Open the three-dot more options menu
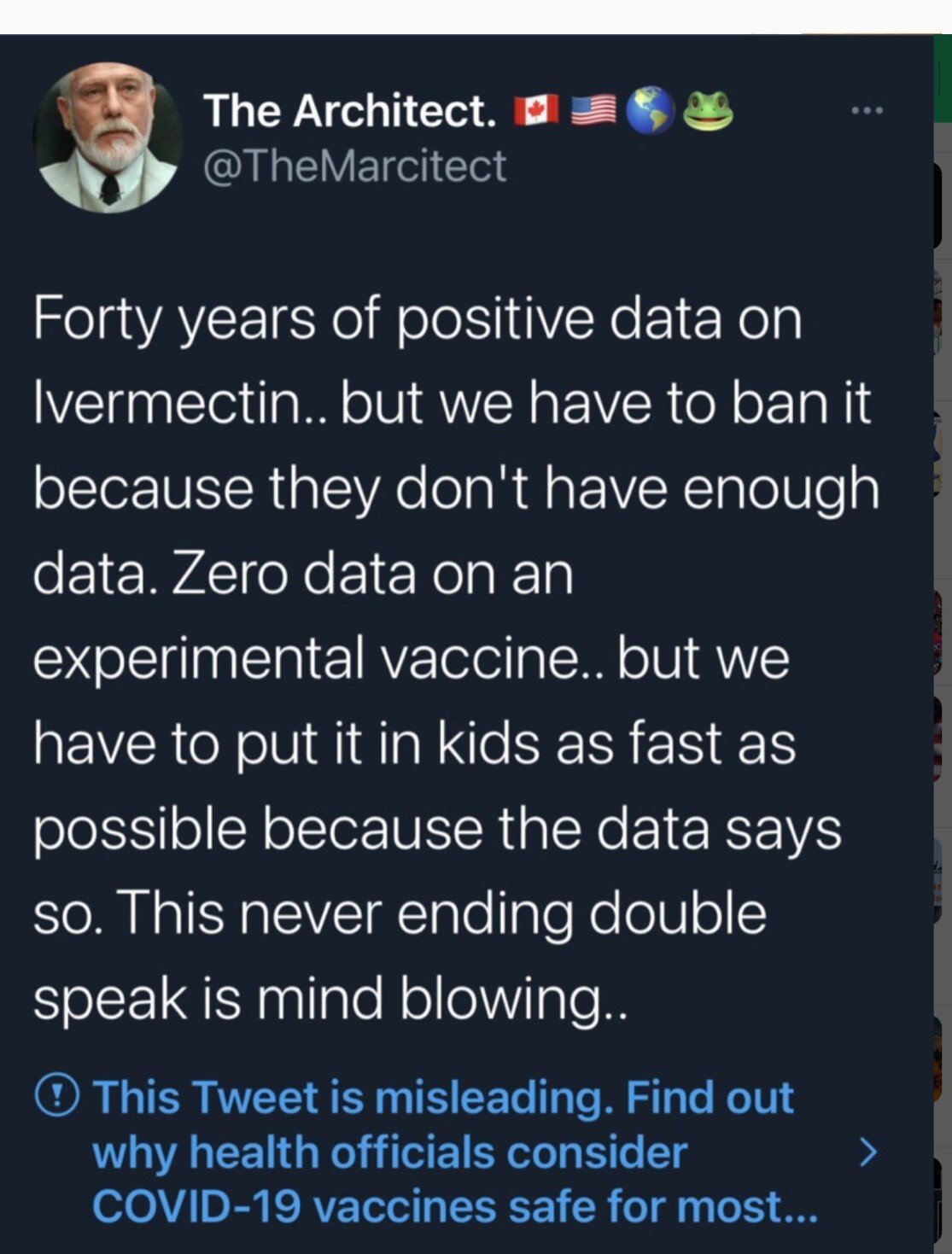The height and width of the screenshot is (1254, 952). coord(867,110)
